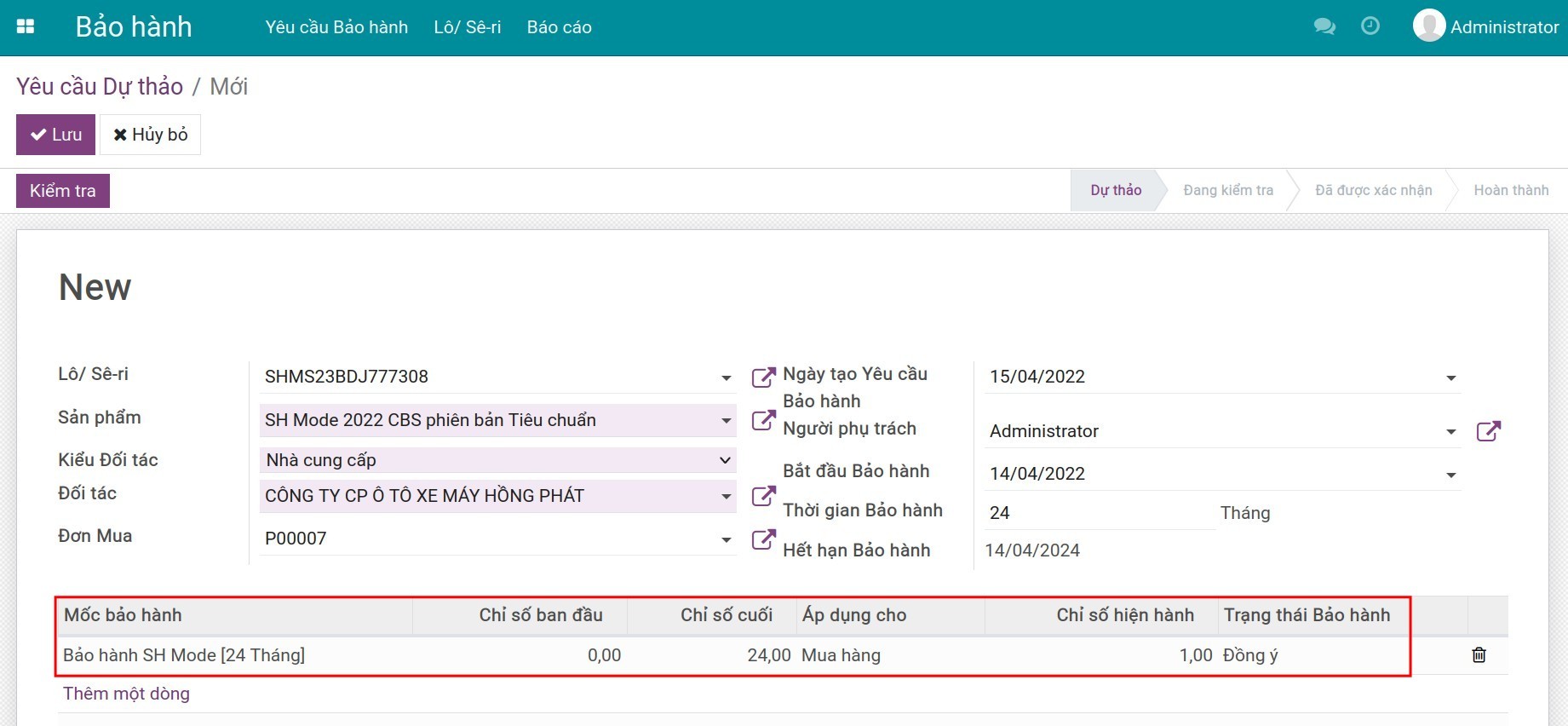Click Thêm một dòng link
The height and width of the screenshot is (726, 1568).
point(126,694)
